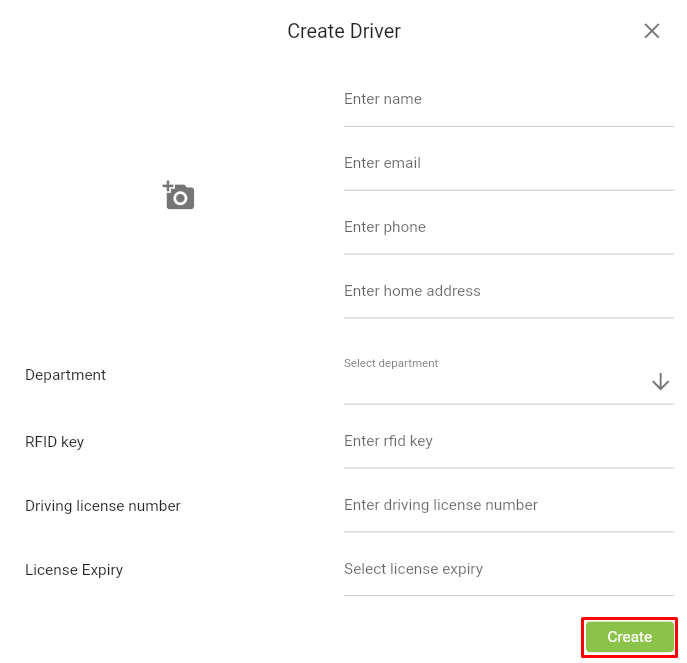Viewport: 687px width, 663px height.
Task: Click into the Enter email field
Action: click(508, 163)
